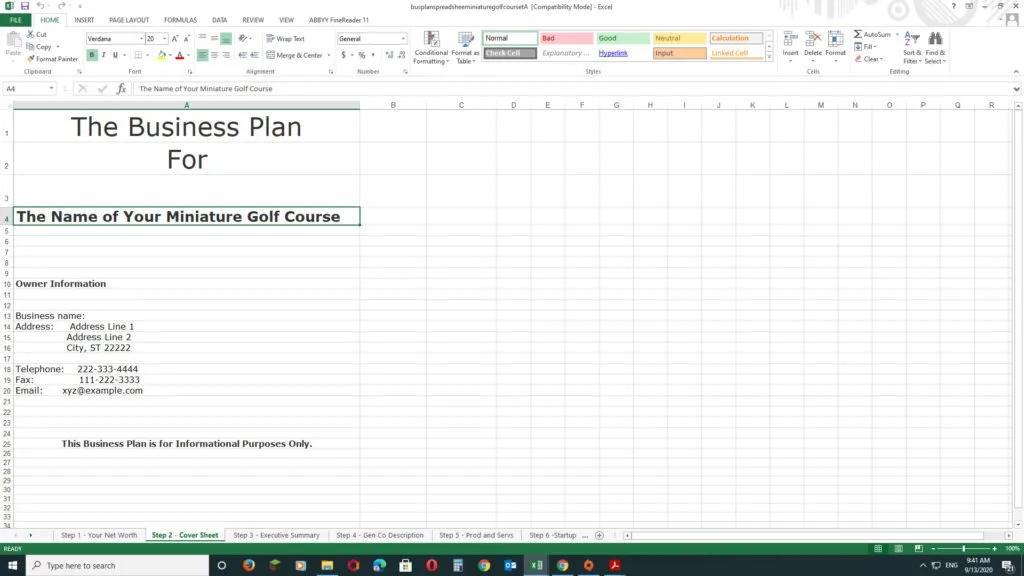The width and height of the screenshot is (1024, 576).
Task: Center text horizontally in the cell
Action: 214,56
